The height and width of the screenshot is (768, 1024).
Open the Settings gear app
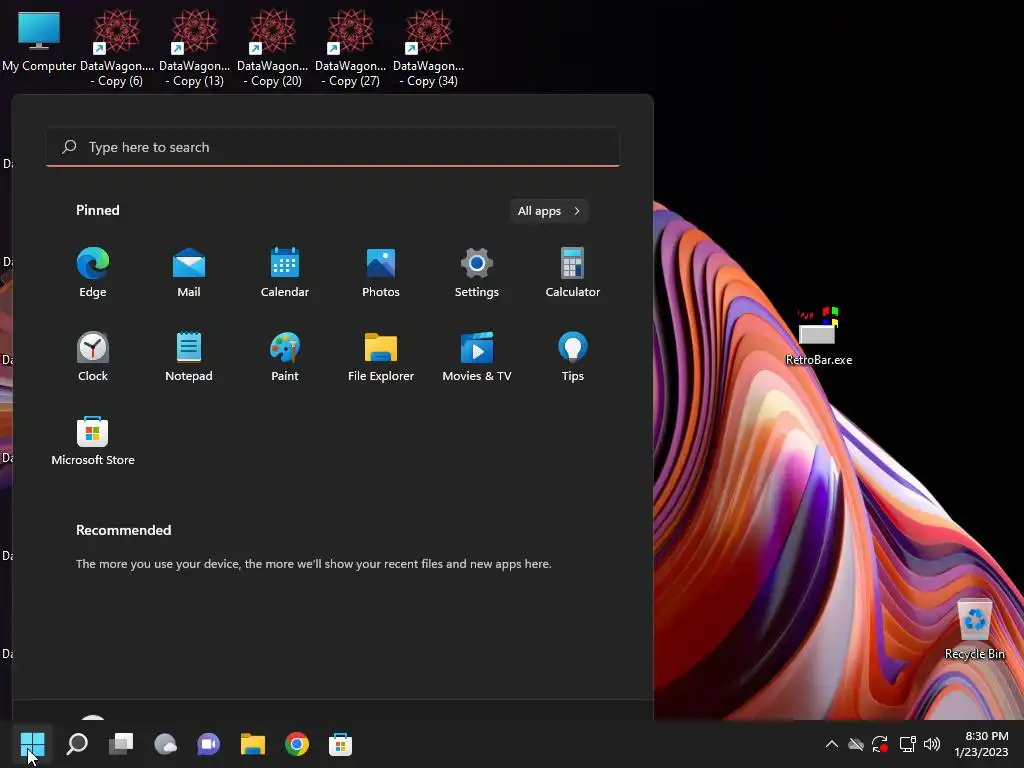pos(477,272)
